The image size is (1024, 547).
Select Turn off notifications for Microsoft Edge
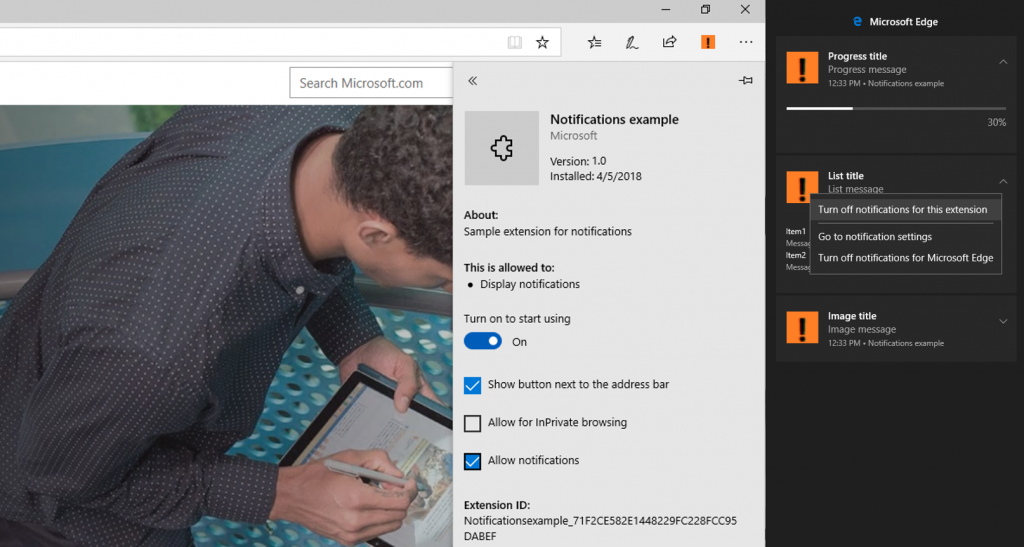(x=905, y=258)
